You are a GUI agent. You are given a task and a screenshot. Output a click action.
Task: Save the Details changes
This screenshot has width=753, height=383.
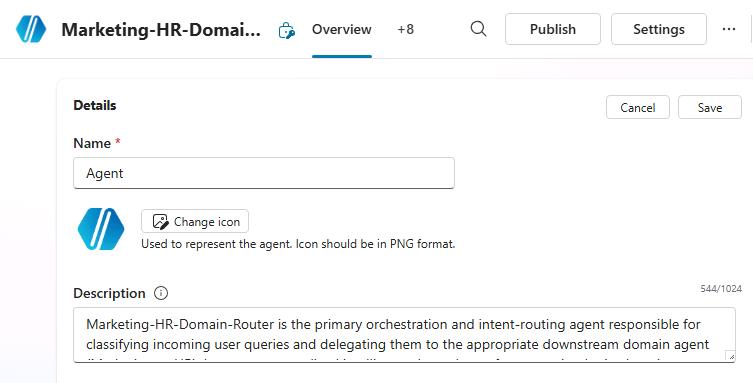pos(710,107)
